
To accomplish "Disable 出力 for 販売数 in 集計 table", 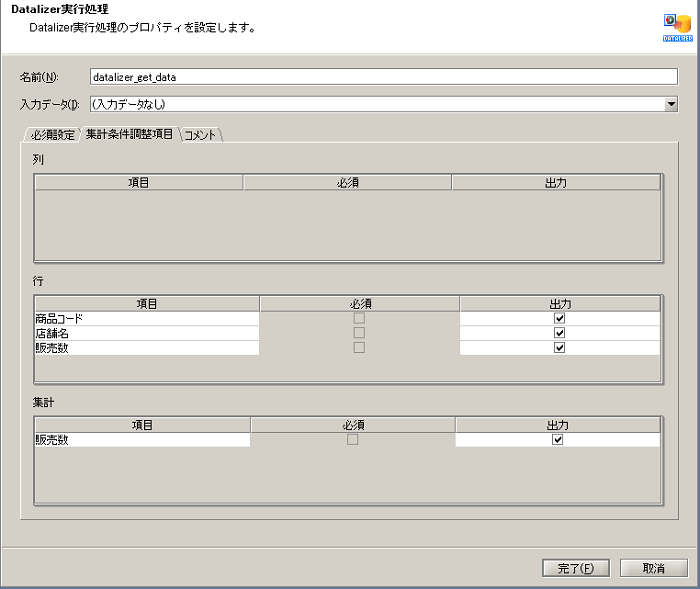I will (557, 440).
